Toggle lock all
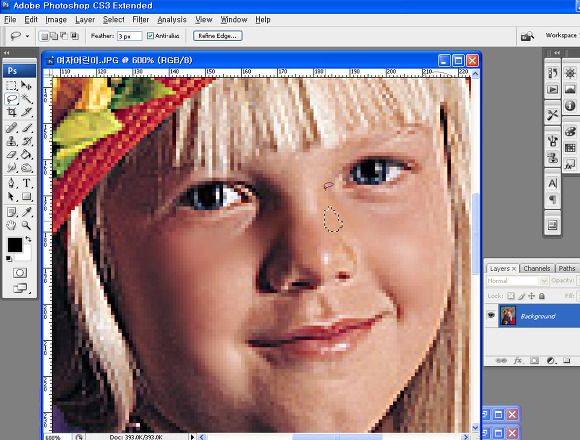Screen dimensions: 580x440 pyautogui.click(x=542, y=296)
